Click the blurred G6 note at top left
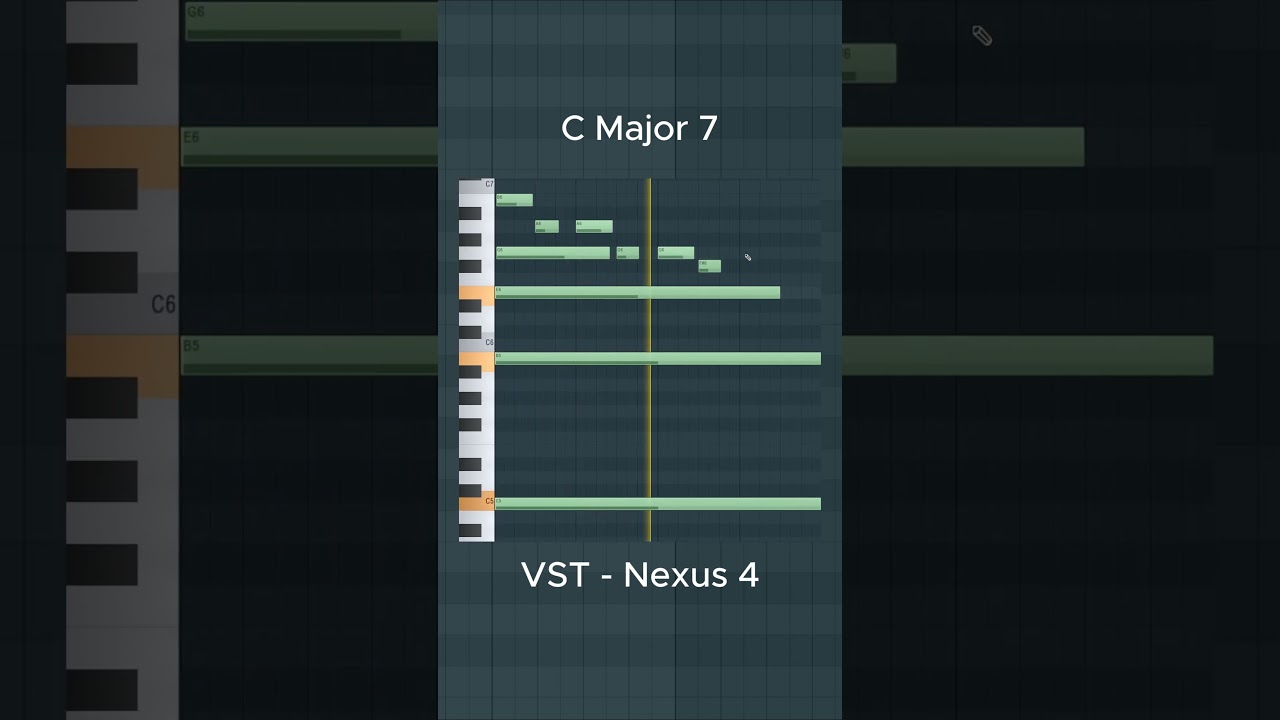The image size is (1280, 720). pos(310,20)
